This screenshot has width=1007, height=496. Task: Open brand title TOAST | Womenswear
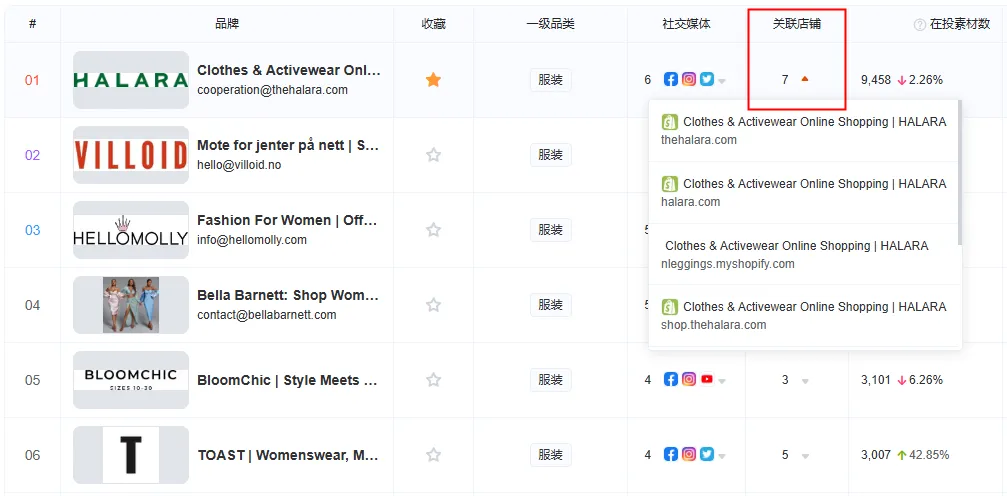[288, 455]
